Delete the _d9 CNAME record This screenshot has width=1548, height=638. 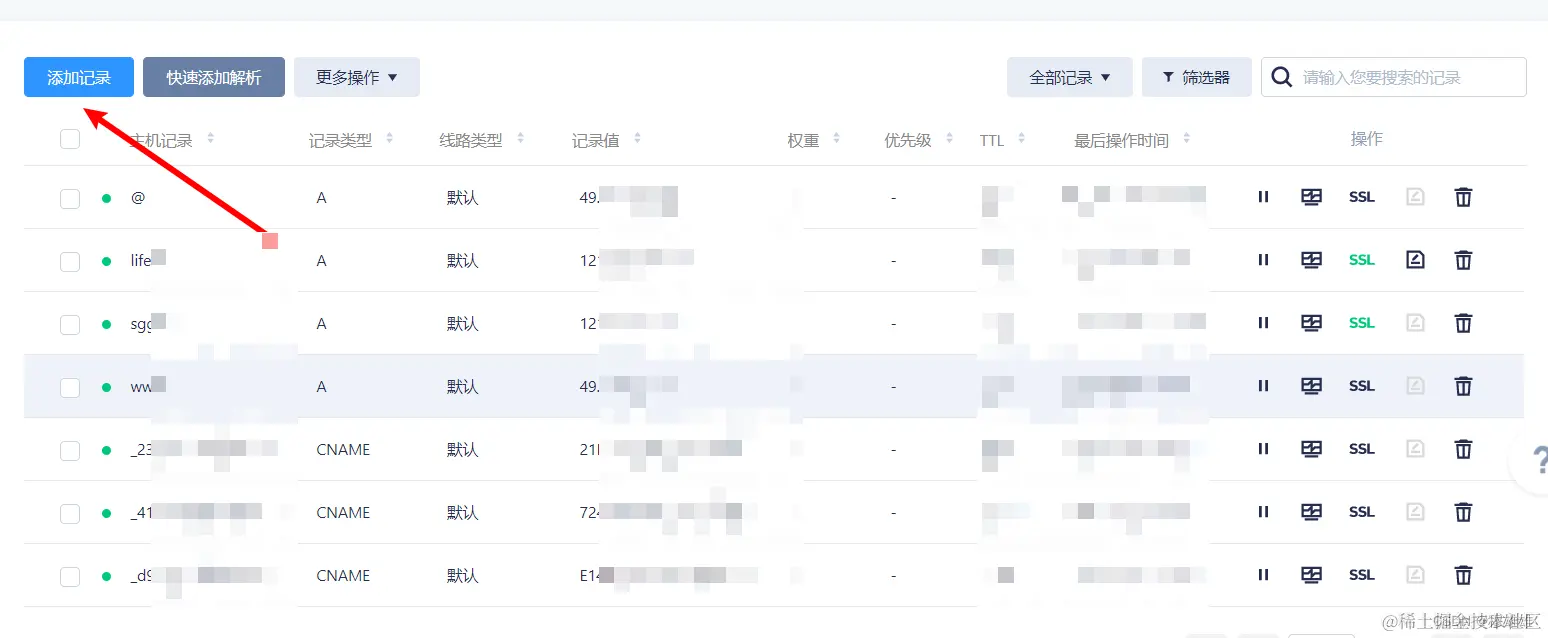click(1463, 575)
